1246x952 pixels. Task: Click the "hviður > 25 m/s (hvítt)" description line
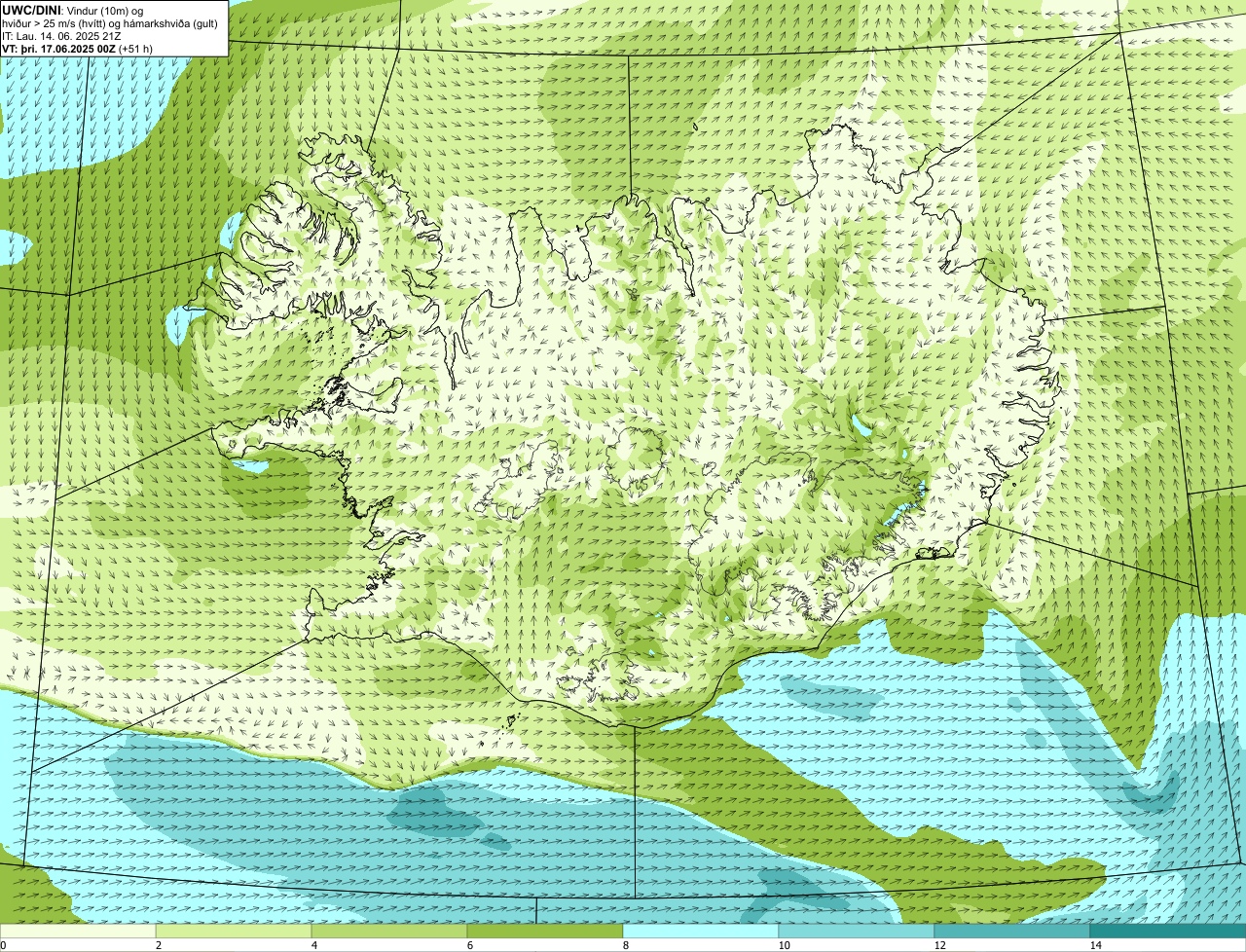pos(110,22)
